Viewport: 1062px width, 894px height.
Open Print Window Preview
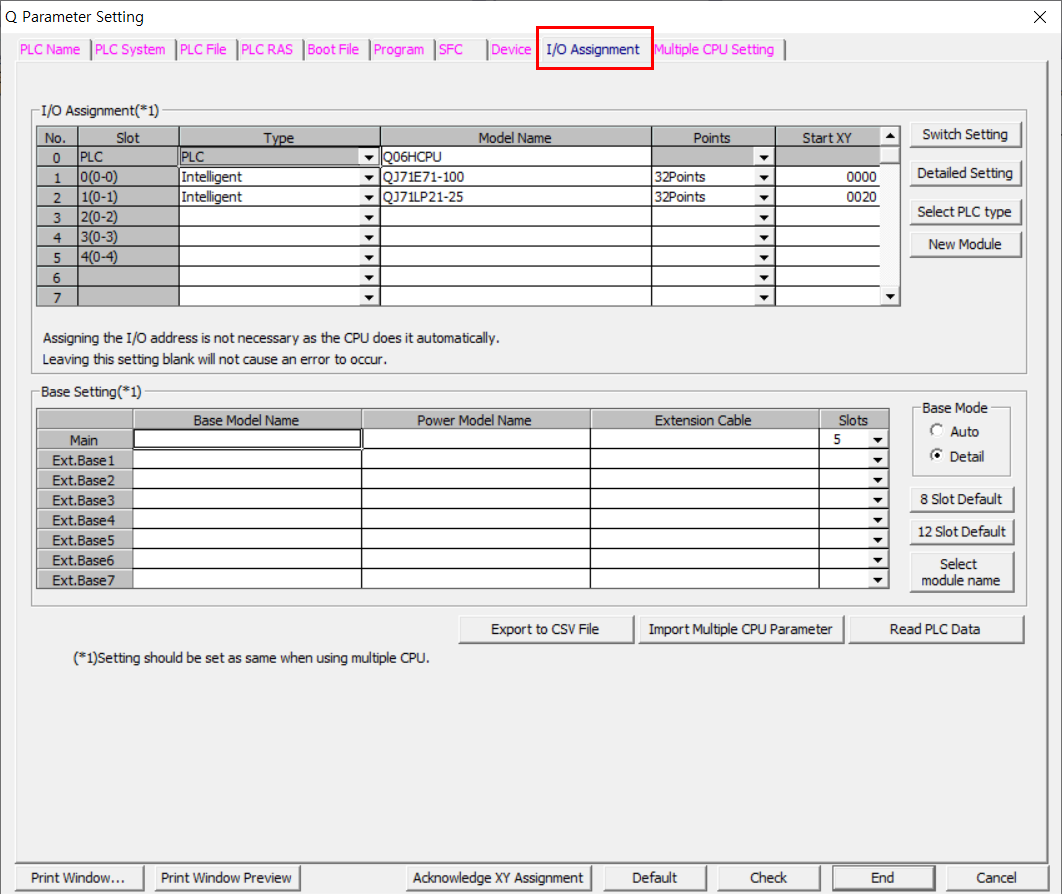[227, 878]
